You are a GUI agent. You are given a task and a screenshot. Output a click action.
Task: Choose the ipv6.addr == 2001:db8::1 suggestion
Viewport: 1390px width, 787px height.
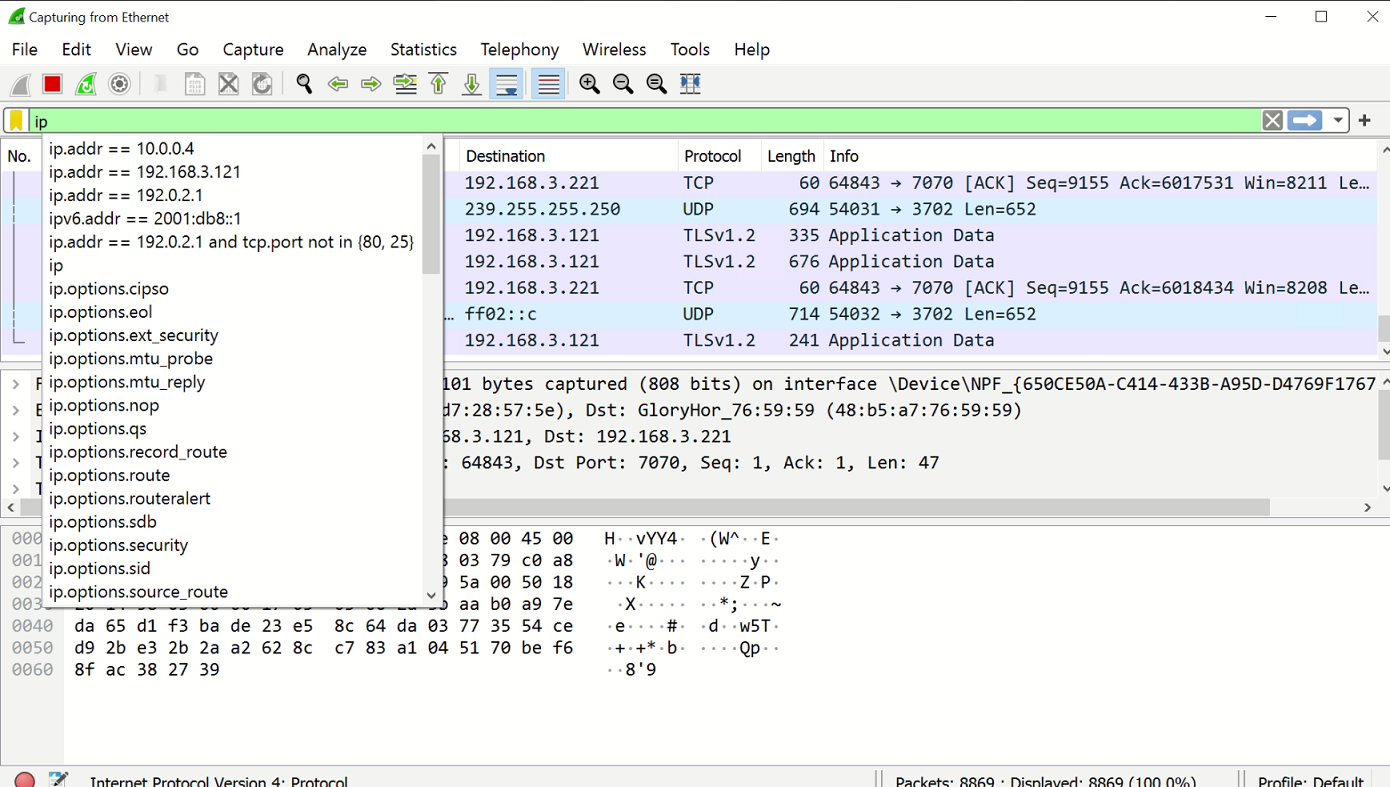[x=232, y=218]
